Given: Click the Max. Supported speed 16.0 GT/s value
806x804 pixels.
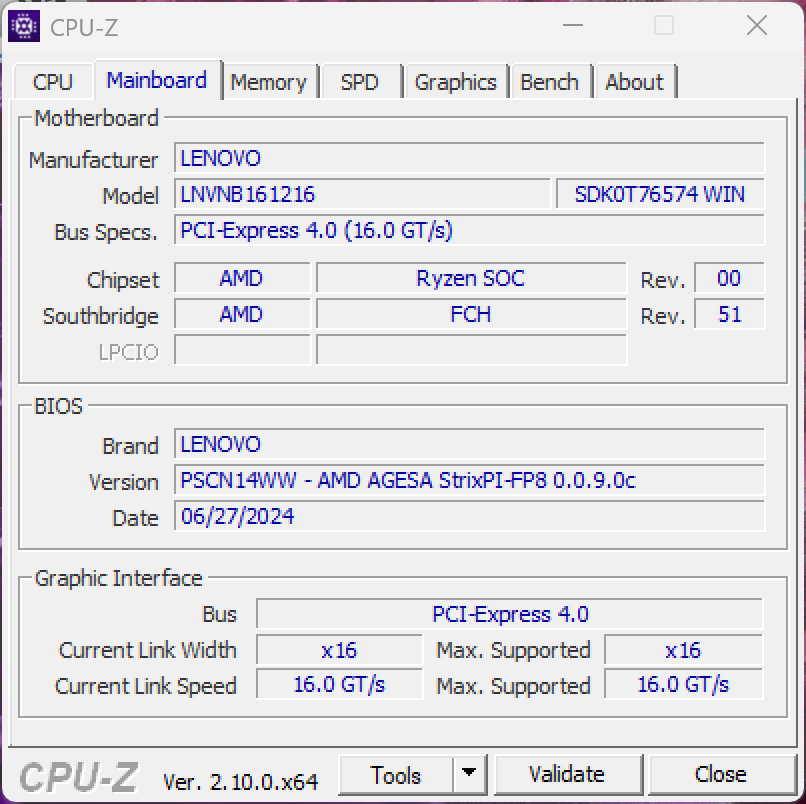Looking at the screenshot, I should pyautogui.click(x=684, y=684).
